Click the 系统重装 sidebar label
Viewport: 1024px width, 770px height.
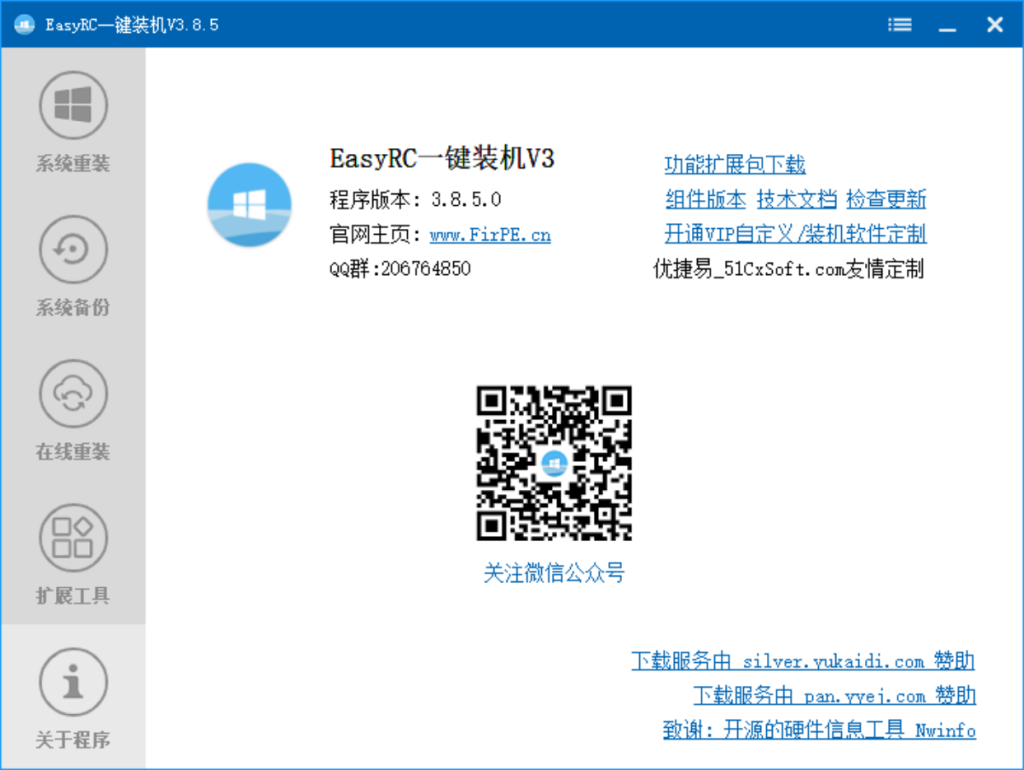coord(73,163)
